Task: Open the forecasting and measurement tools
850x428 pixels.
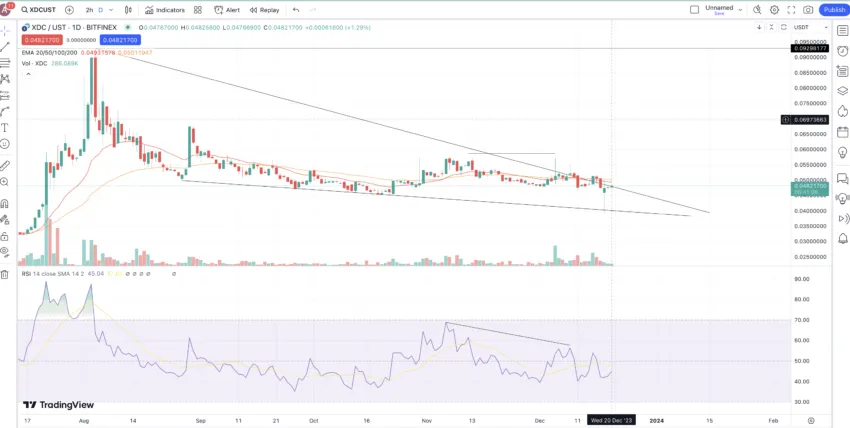Action: coord(5,95)
